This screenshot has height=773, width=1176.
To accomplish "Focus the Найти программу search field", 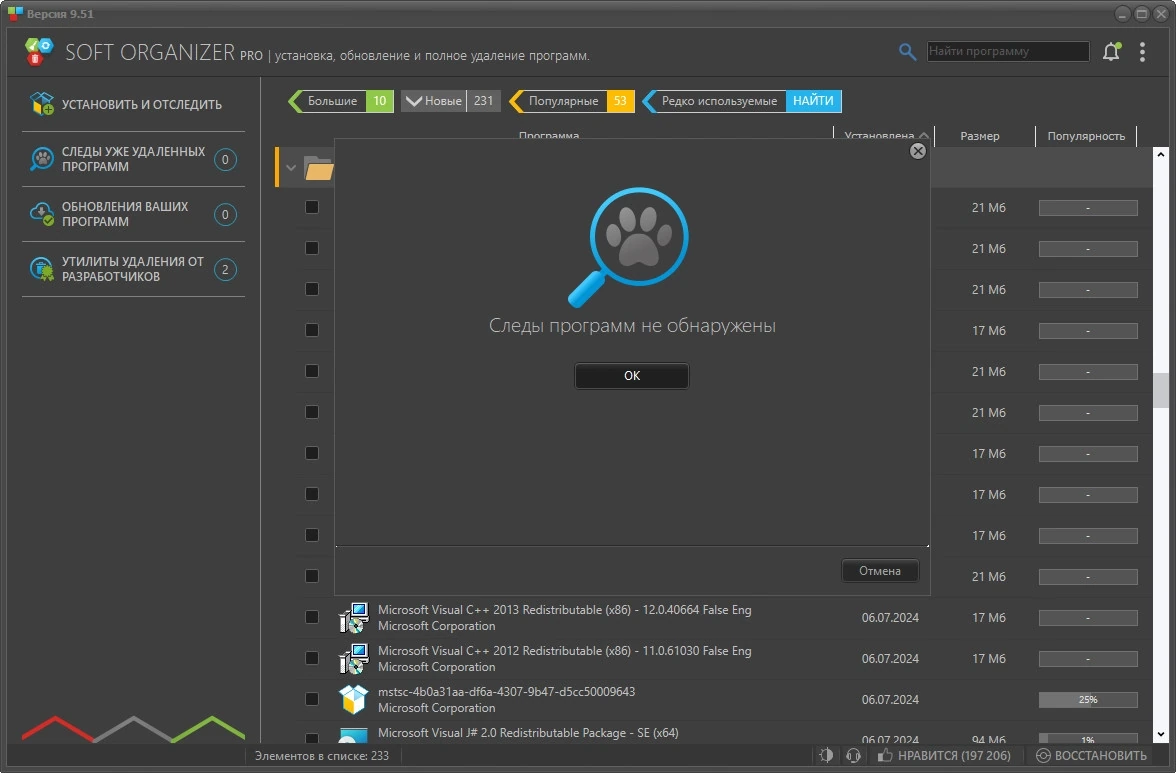I will tap(1008, 51).
